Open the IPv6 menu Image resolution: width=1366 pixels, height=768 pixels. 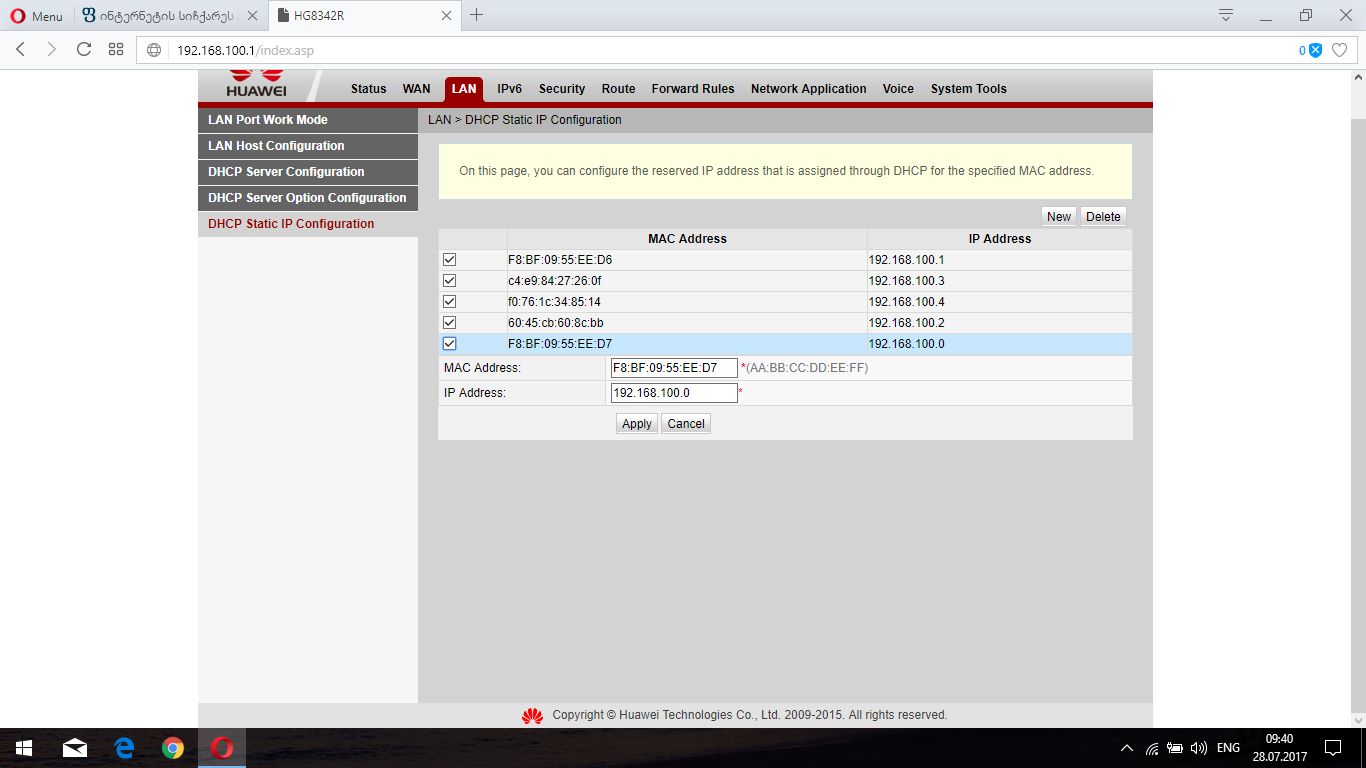[x=510, y=89]
